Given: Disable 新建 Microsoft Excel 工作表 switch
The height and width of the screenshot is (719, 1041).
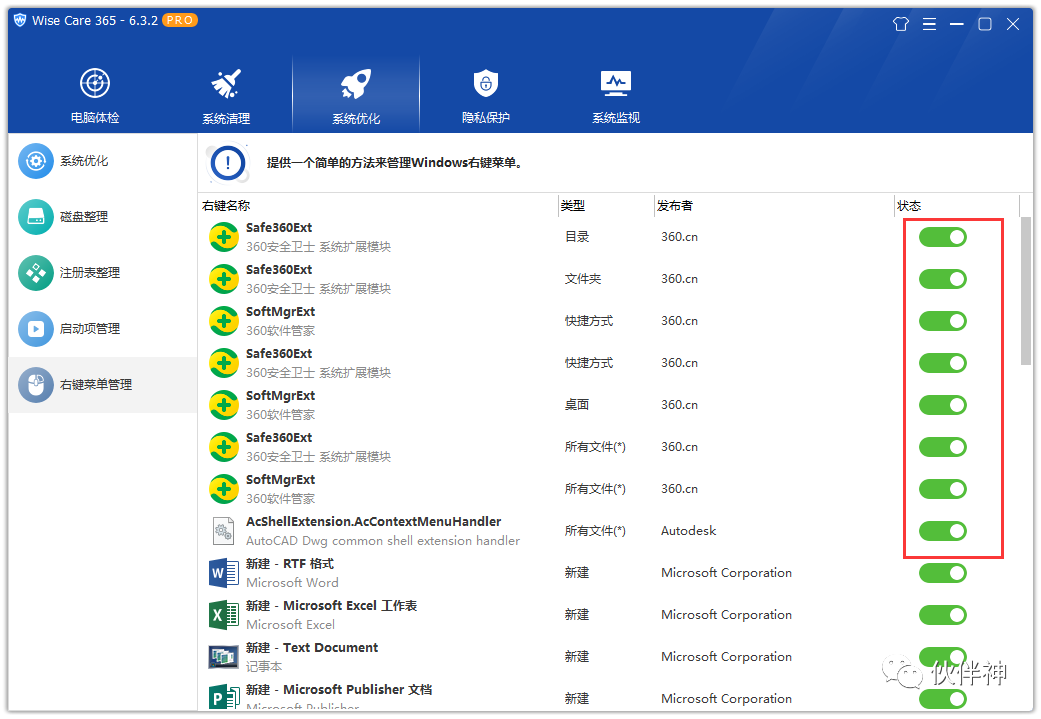Looking at the screenshot, I should coord(942,615).
